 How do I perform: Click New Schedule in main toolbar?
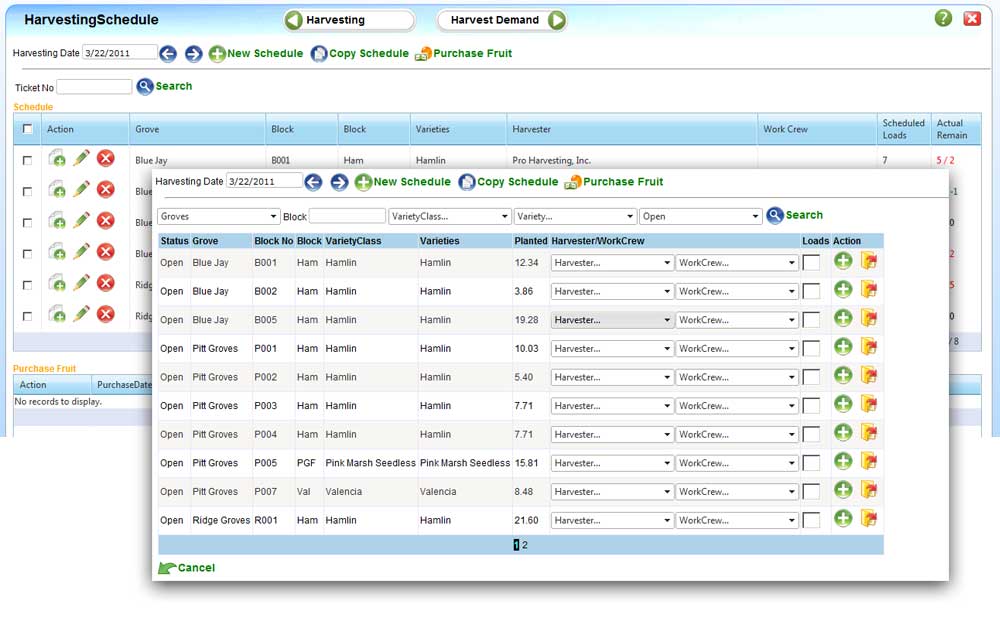256,54
